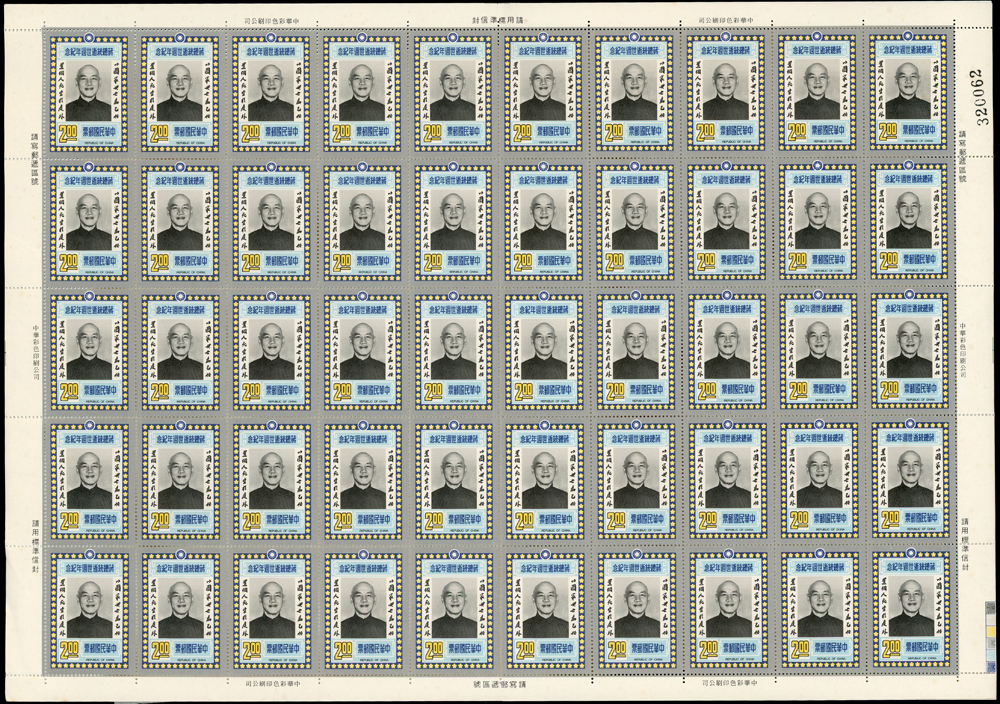Click the title banner on the top-left stamp
Viewport: 1000px width, 704px height.
click(89, 51)
